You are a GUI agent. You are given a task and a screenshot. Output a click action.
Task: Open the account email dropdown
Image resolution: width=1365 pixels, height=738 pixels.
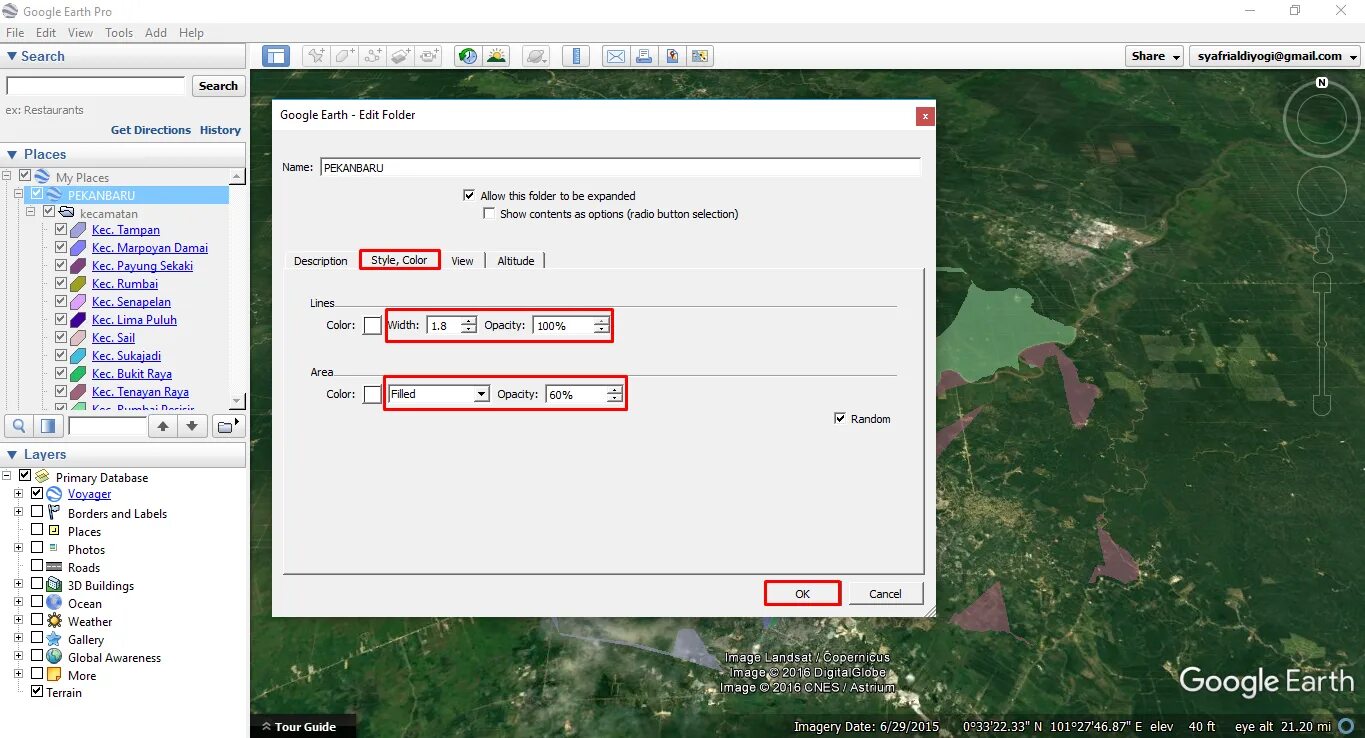(x=1275, y=56)
